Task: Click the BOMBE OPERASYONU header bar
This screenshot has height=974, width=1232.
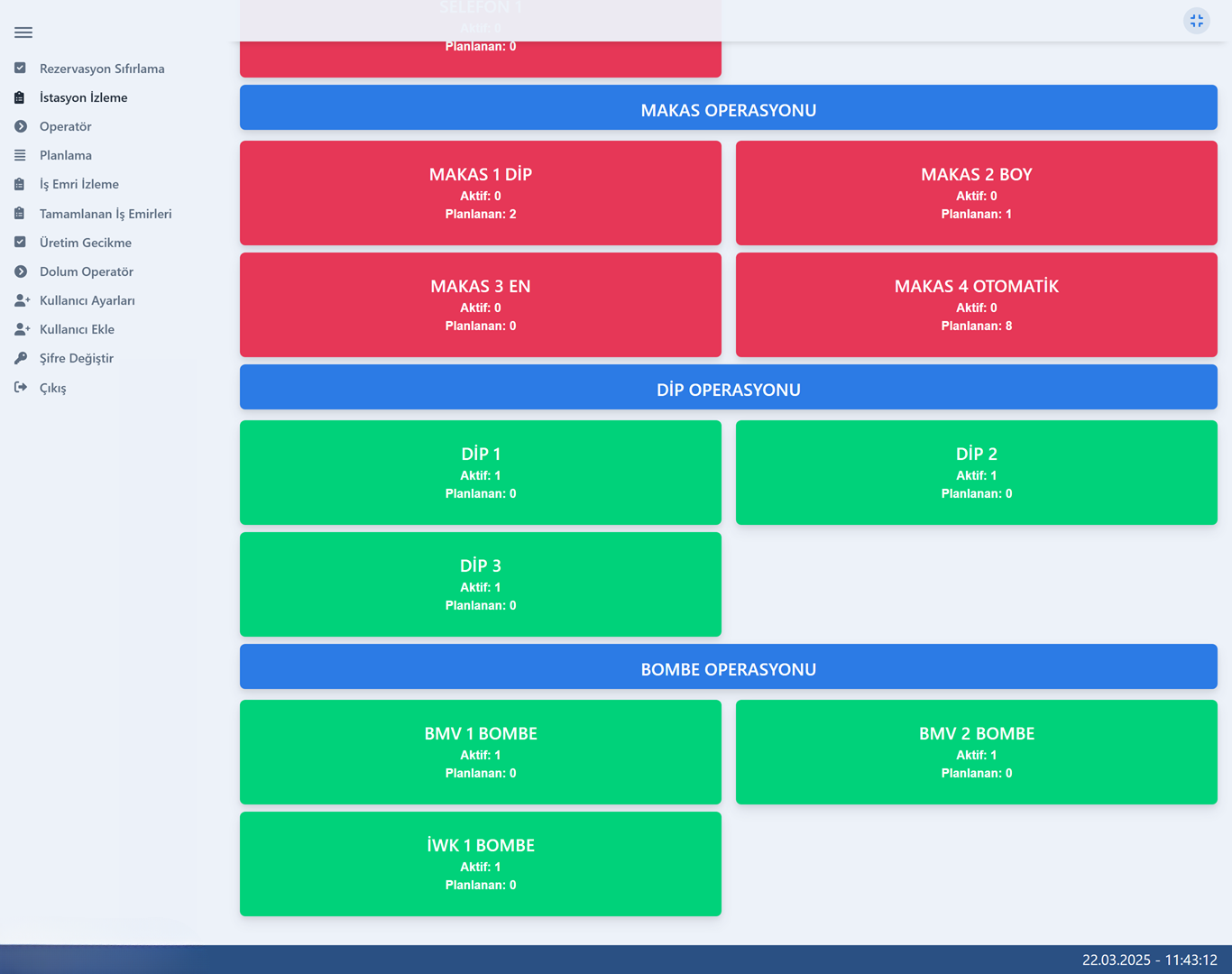Action: pyautogui.click(x=729, y=667)
